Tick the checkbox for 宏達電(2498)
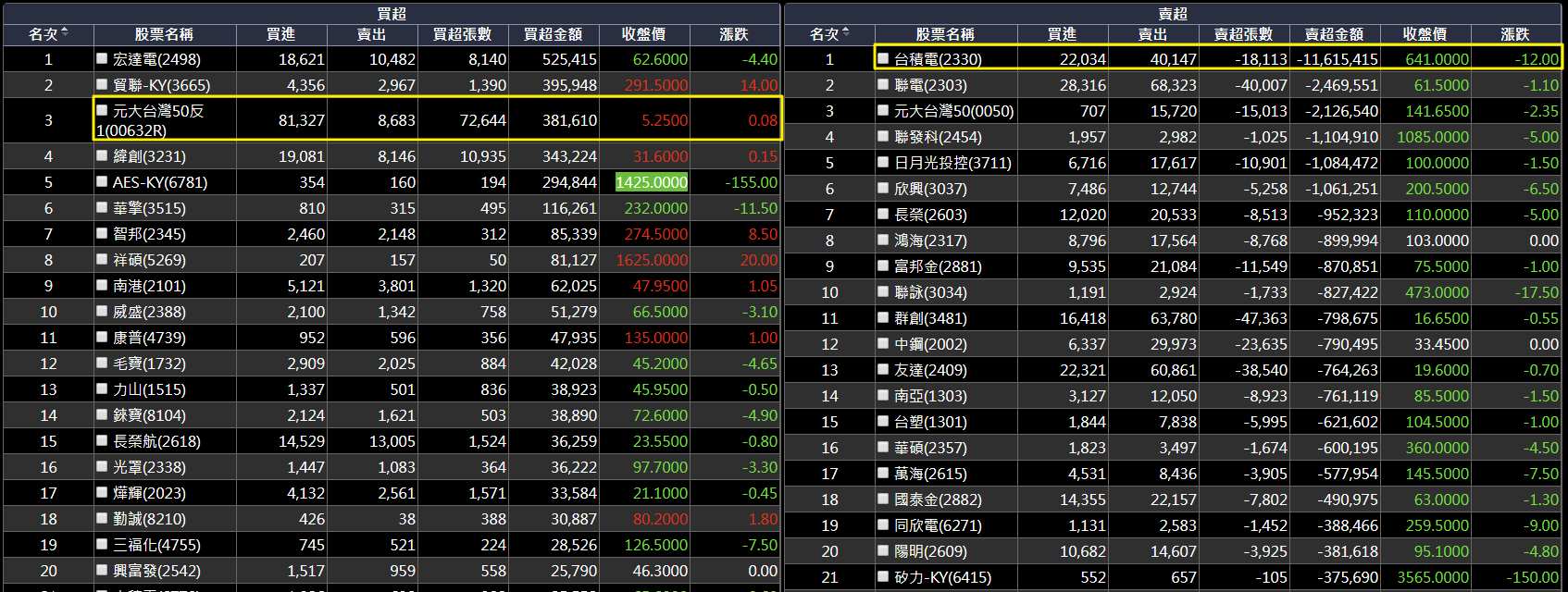The width and height of the screenshot is (1568, 592). [x=102, y=58]
